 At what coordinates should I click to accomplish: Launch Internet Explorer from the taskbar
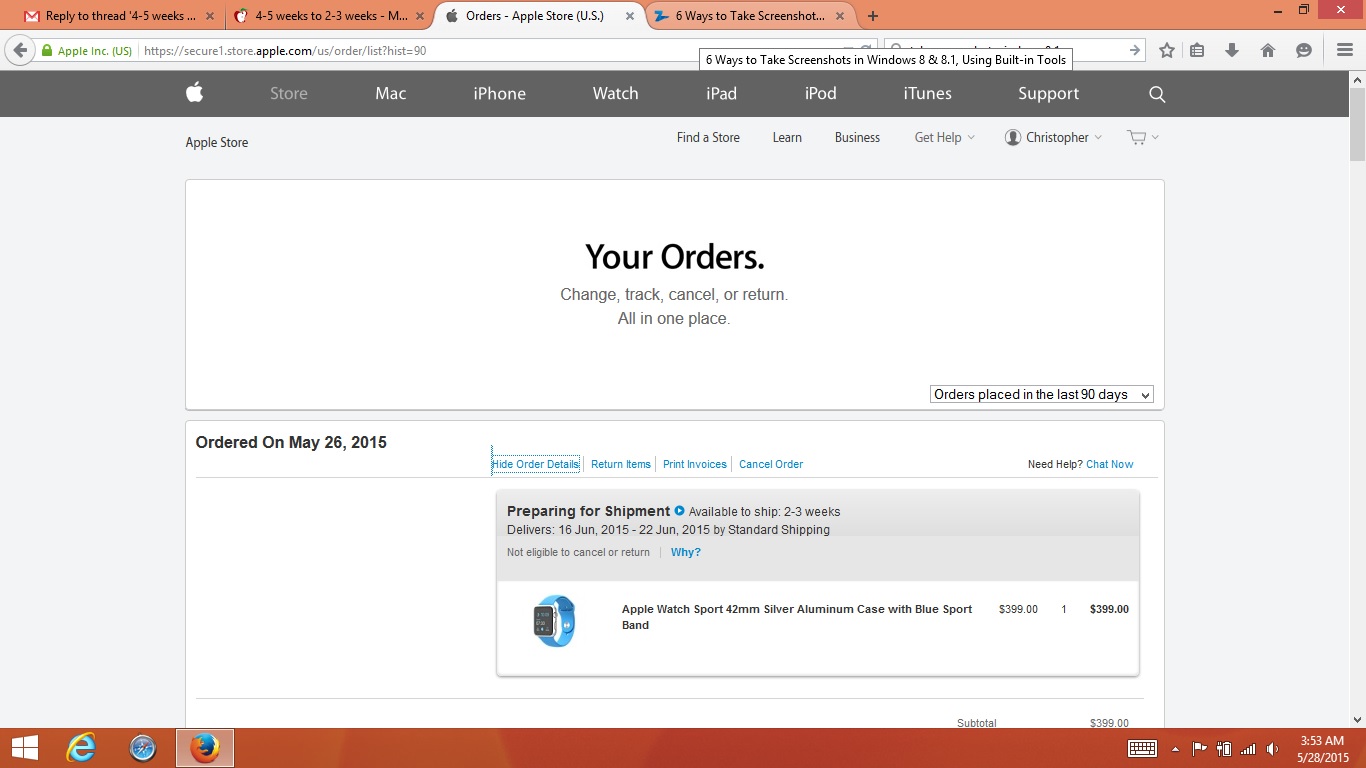81,748
